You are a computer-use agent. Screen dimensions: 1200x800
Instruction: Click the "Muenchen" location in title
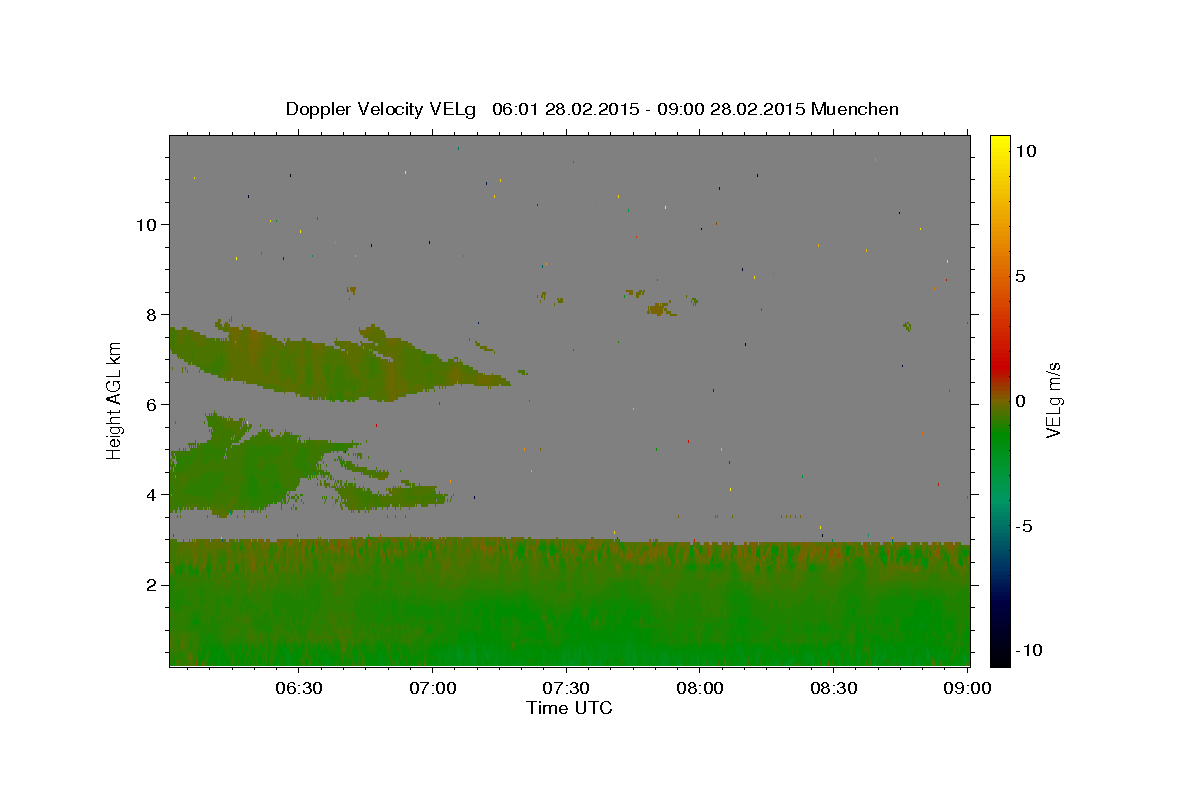pyautogui.click(x=855, y=109)
